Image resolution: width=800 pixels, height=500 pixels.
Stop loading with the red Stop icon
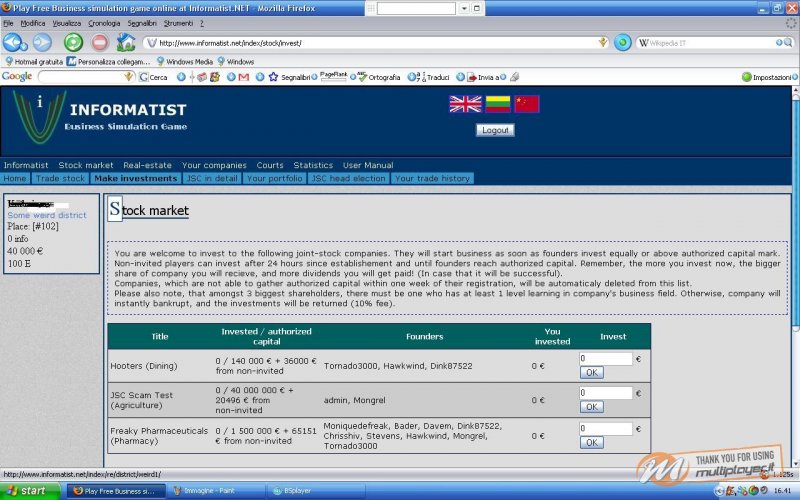pos(100,42)
